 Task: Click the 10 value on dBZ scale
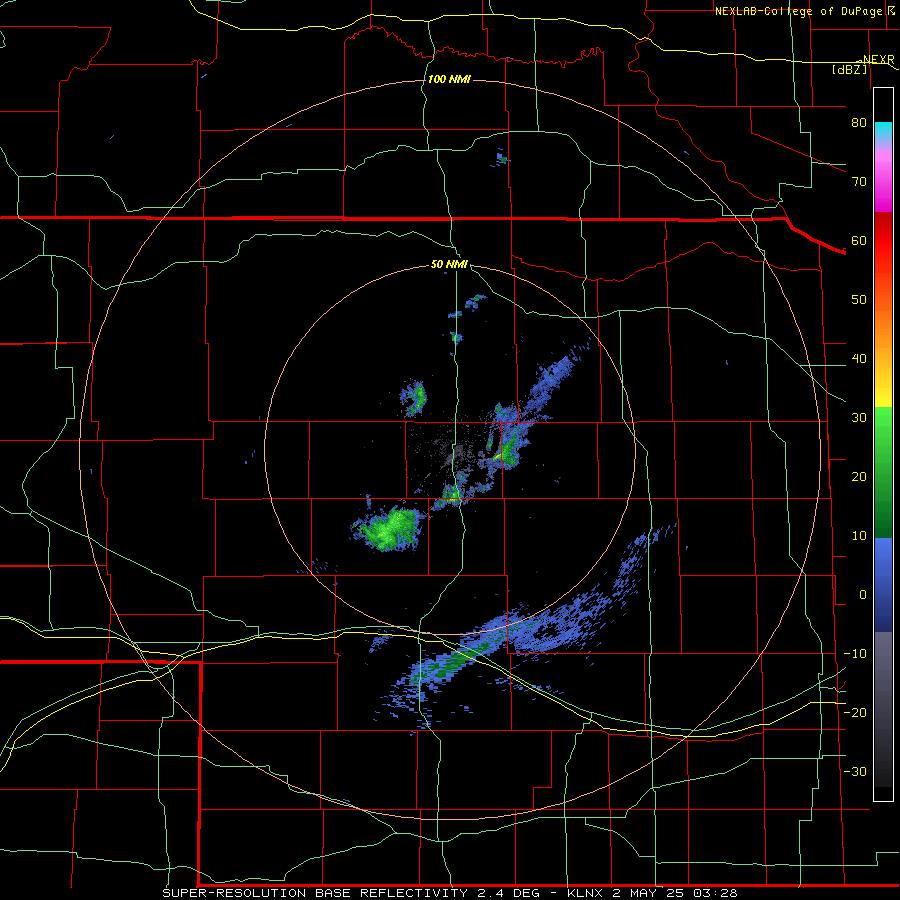click(x=859, y=536)
